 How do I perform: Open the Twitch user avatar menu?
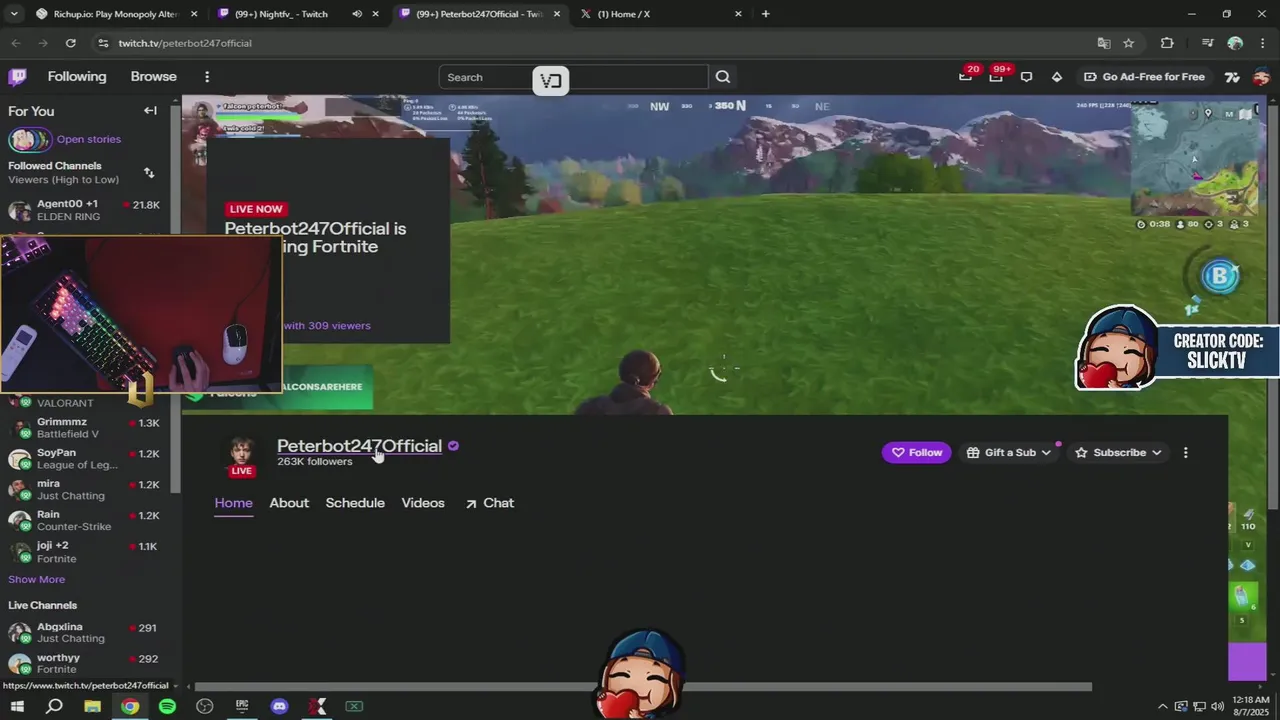1262,77
